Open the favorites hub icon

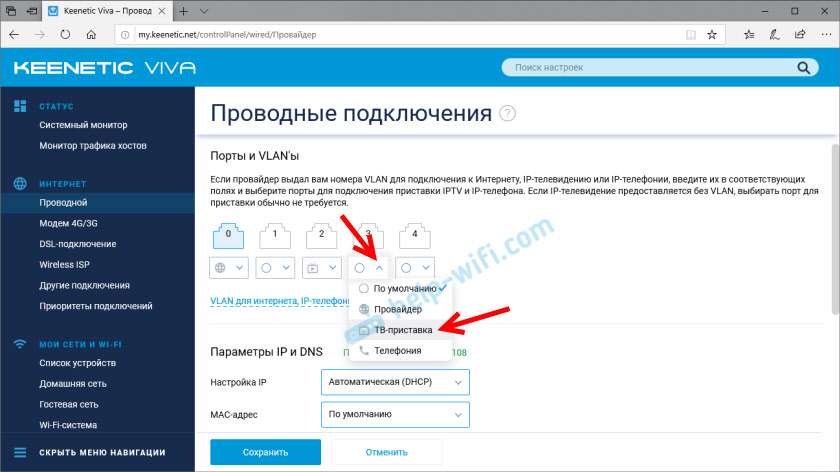click(749, 35)
